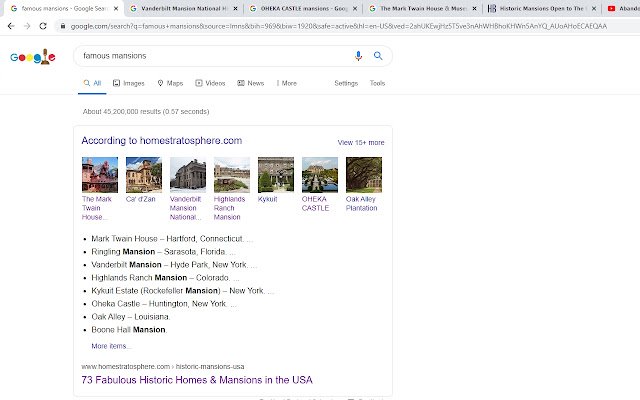Image resolution: width=640 pixels, height=400 pixels.
Task: Close The Mark Twain House browser tab
Action: click(x=474, y=8)
